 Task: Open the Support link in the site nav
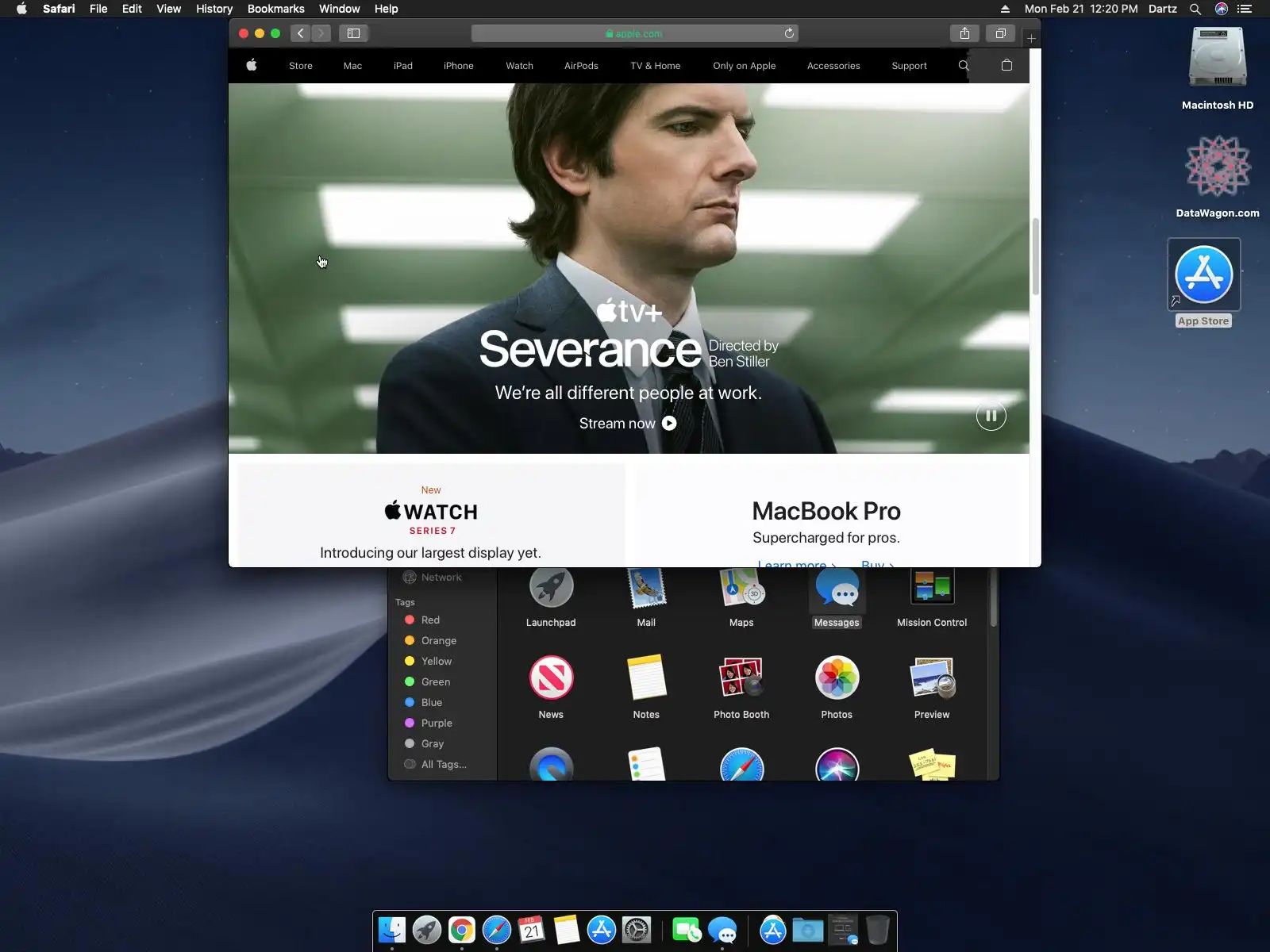pyautogui.click(x=909, y=66)
